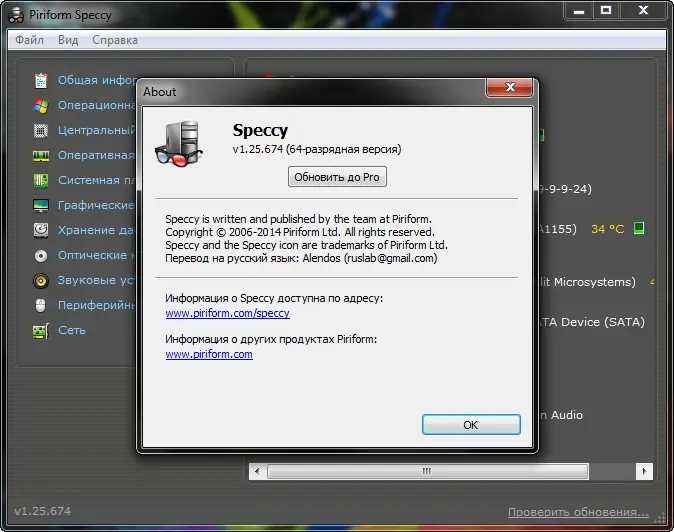Click the Network card icon
The height and width of the screenshot is (532, 674).
(41, 330)
